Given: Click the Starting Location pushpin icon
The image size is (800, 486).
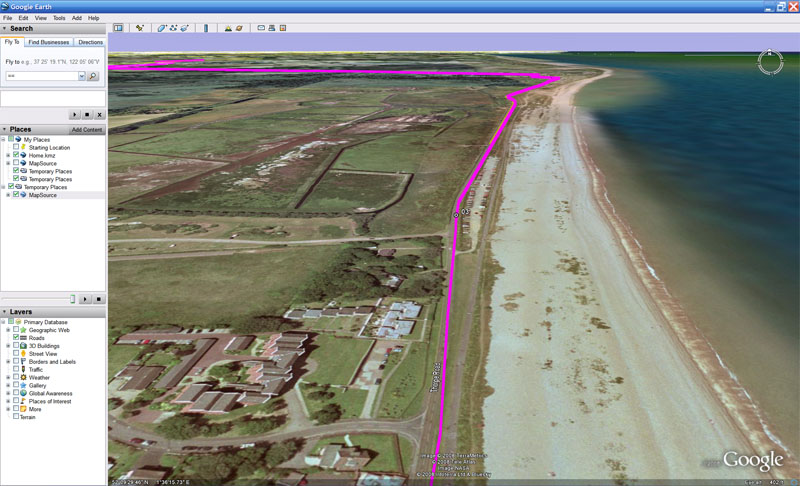Looking at the screenshot, I should click(23, 147).
